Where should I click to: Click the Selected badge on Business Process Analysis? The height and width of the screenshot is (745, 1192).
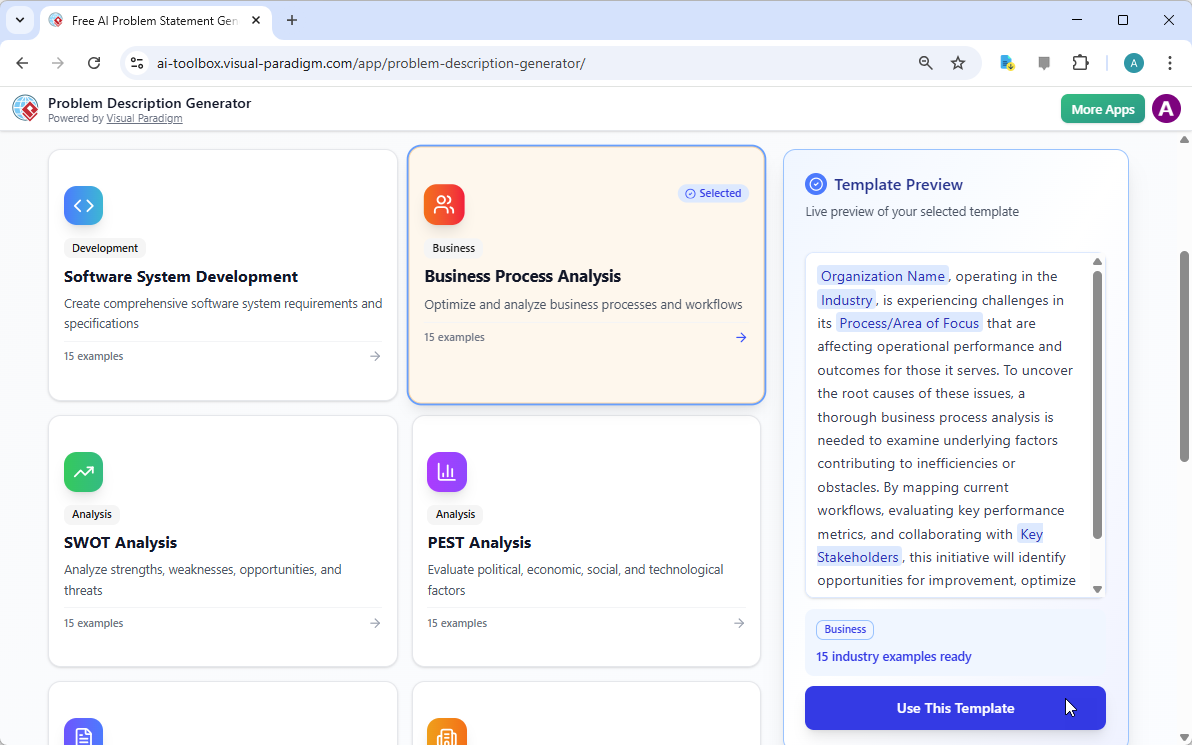point(713,193)
